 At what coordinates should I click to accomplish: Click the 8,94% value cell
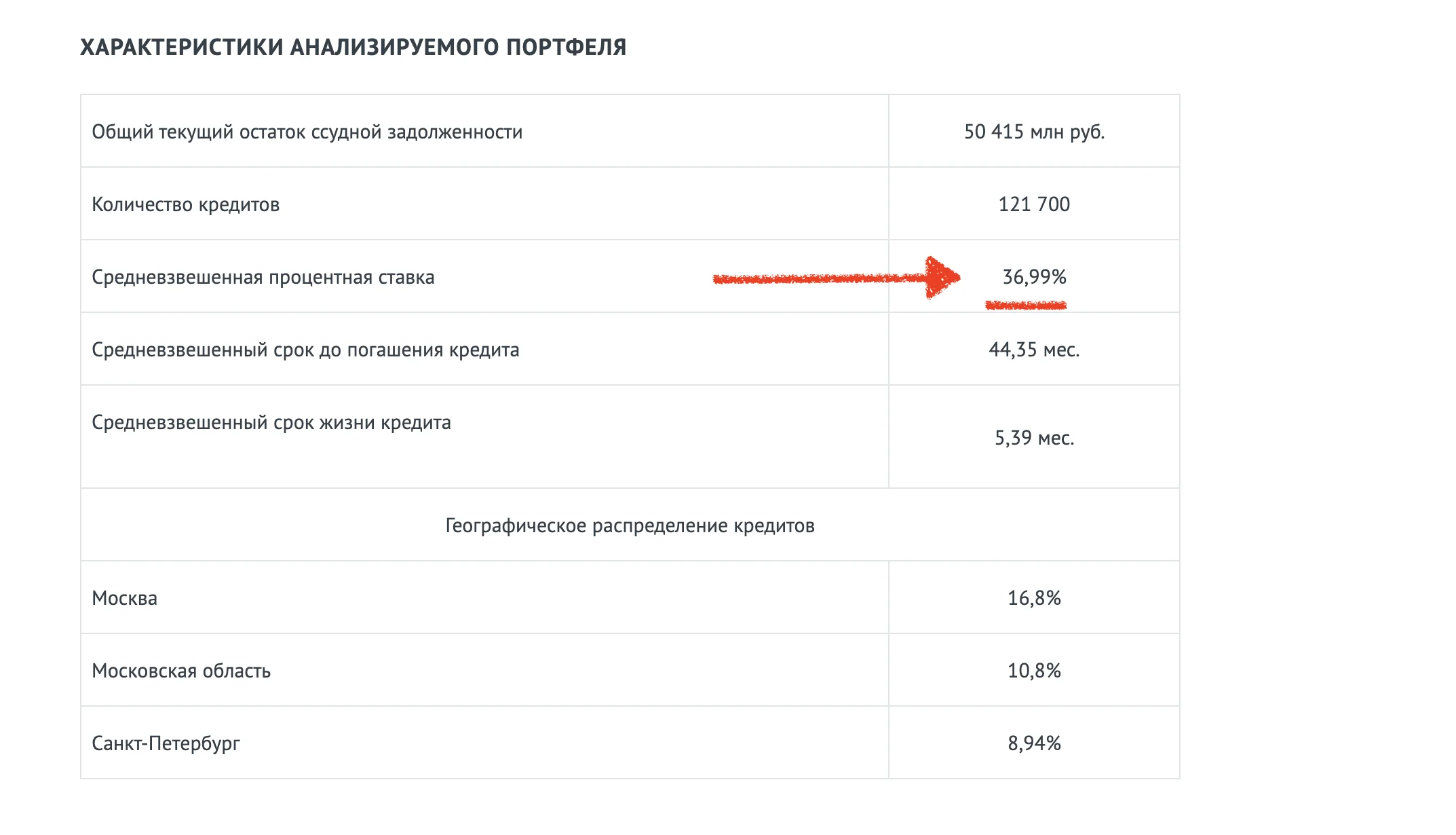(x=1034, y=743)
